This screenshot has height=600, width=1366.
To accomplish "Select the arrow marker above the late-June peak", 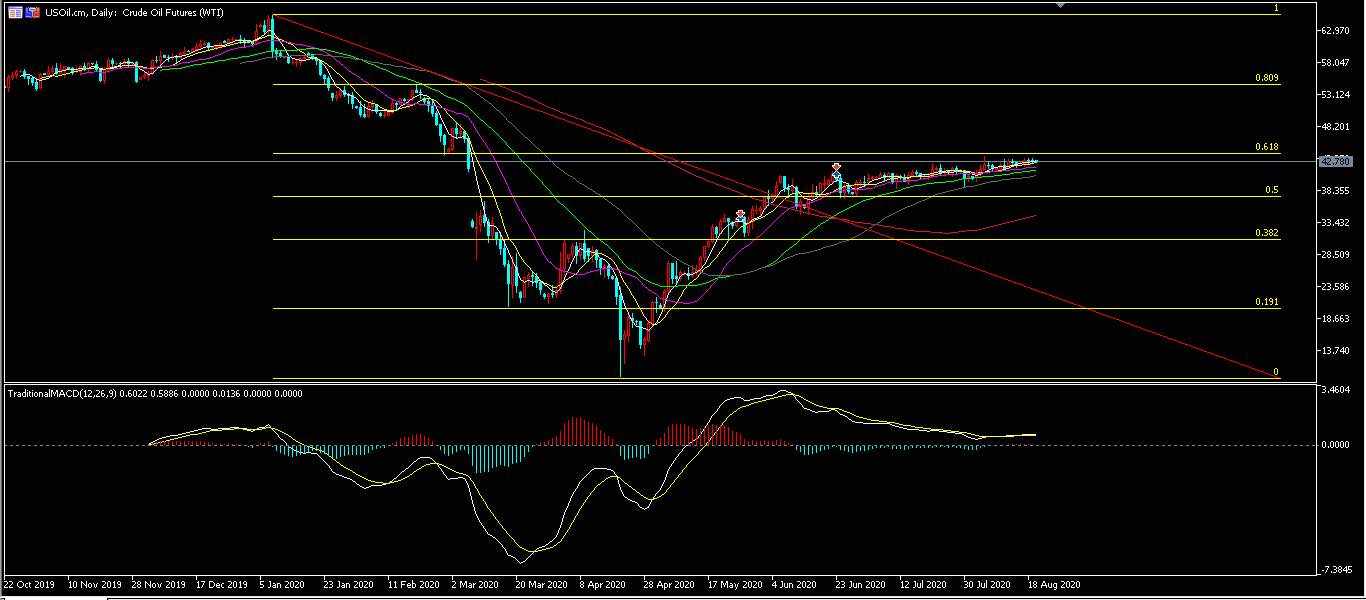I will click(x=836, y=168).
